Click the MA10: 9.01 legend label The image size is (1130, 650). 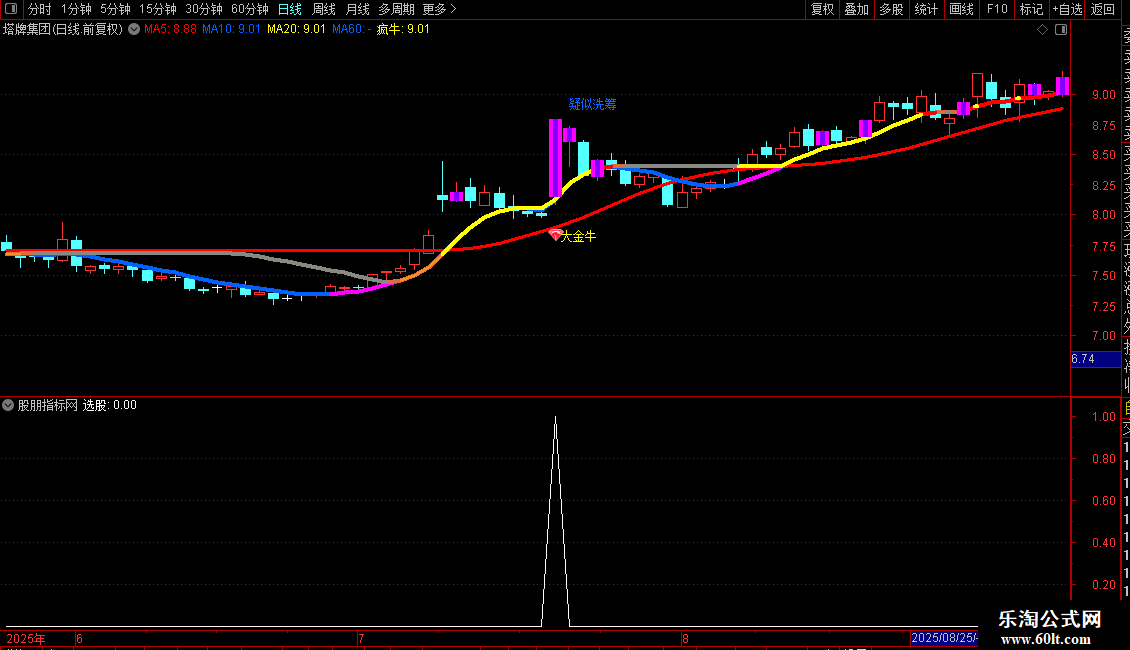231,29
